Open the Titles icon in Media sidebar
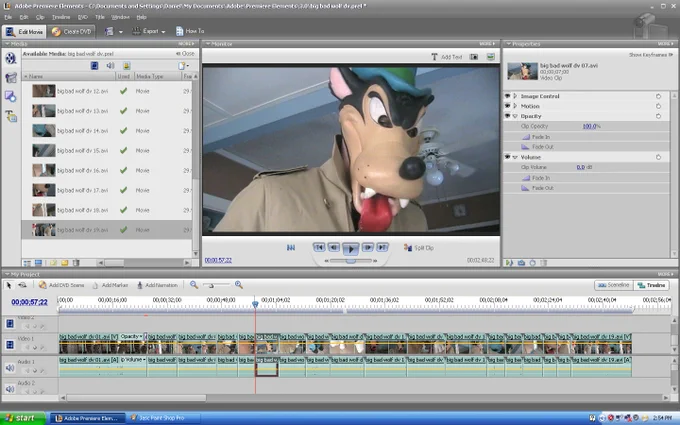 pyautogui.click(x=10, y=116)
